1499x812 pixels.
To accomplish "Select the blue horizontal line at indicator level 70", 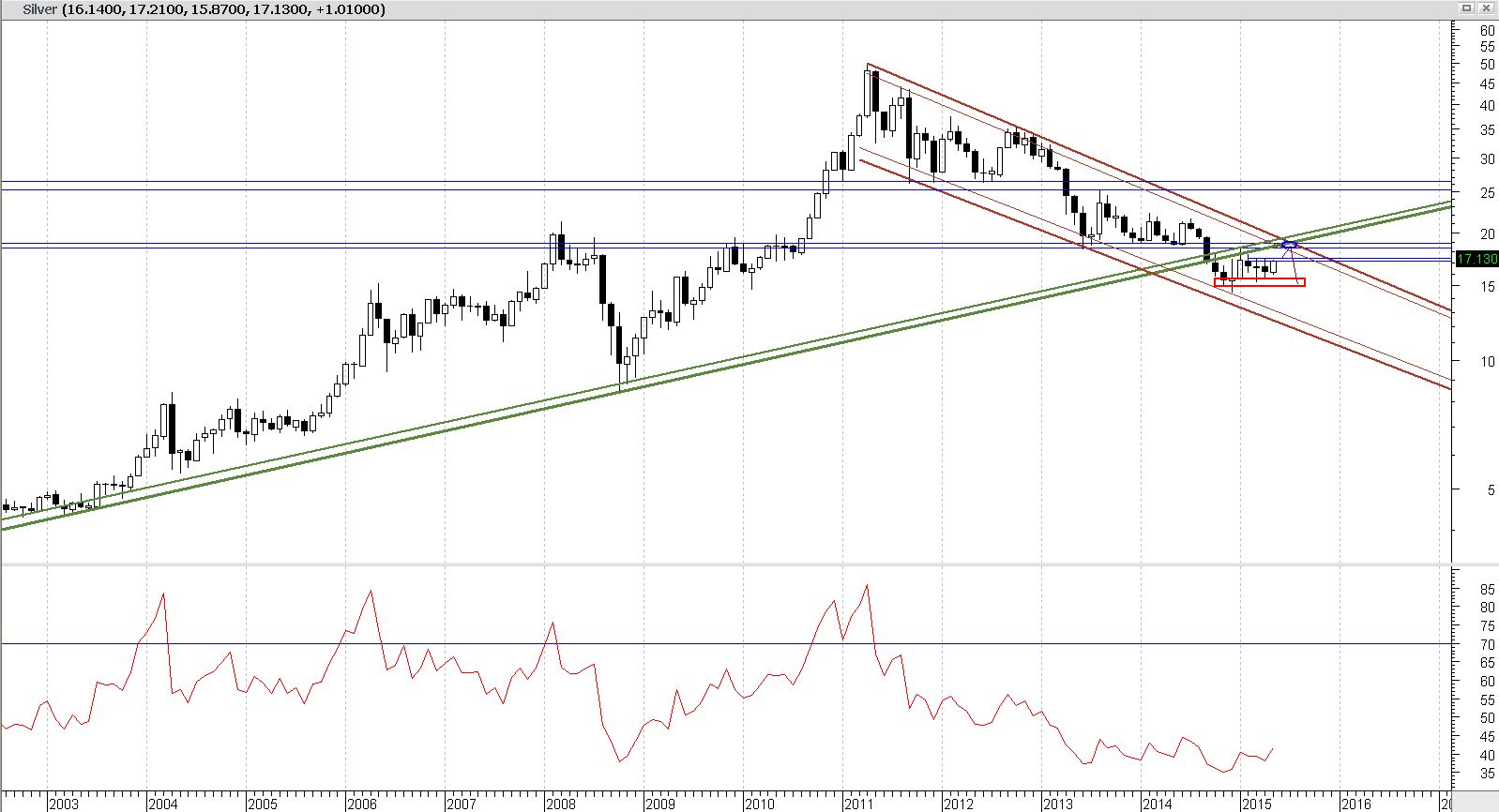I will [725, 643].
